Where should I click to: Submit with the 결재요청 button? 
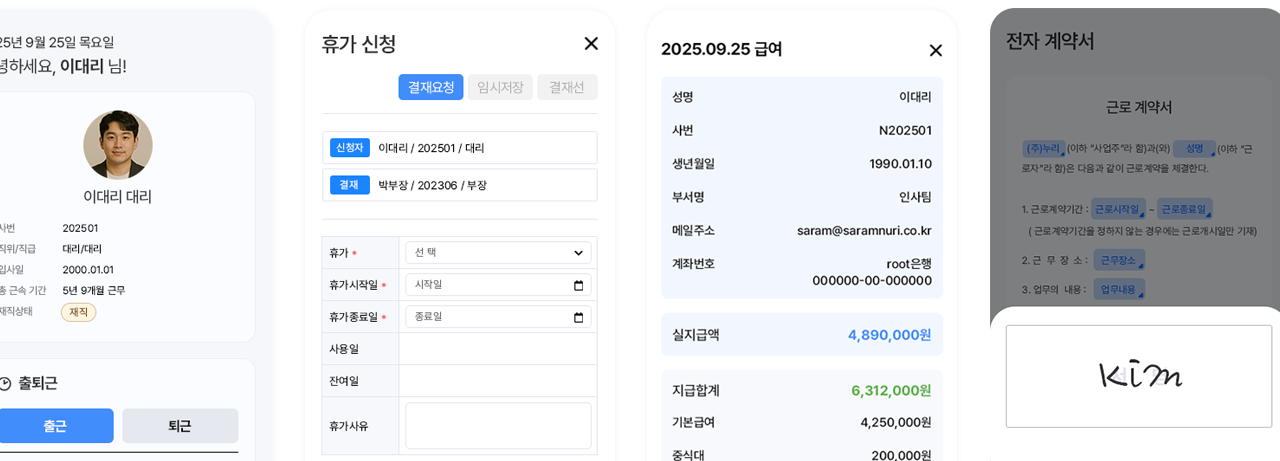click(x=431, y=87)
